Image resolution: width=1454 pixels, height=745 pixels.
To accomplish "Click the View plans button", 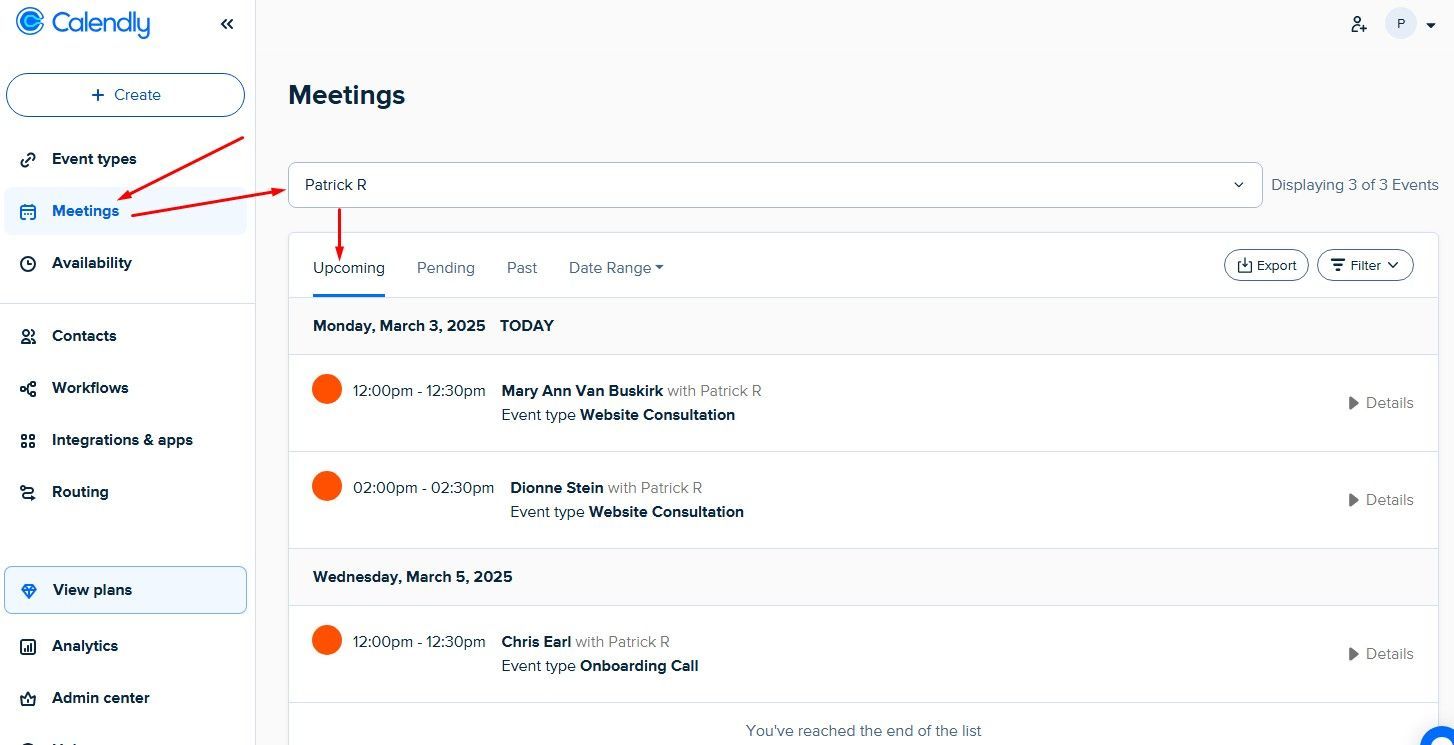I will tap(125, 590).
